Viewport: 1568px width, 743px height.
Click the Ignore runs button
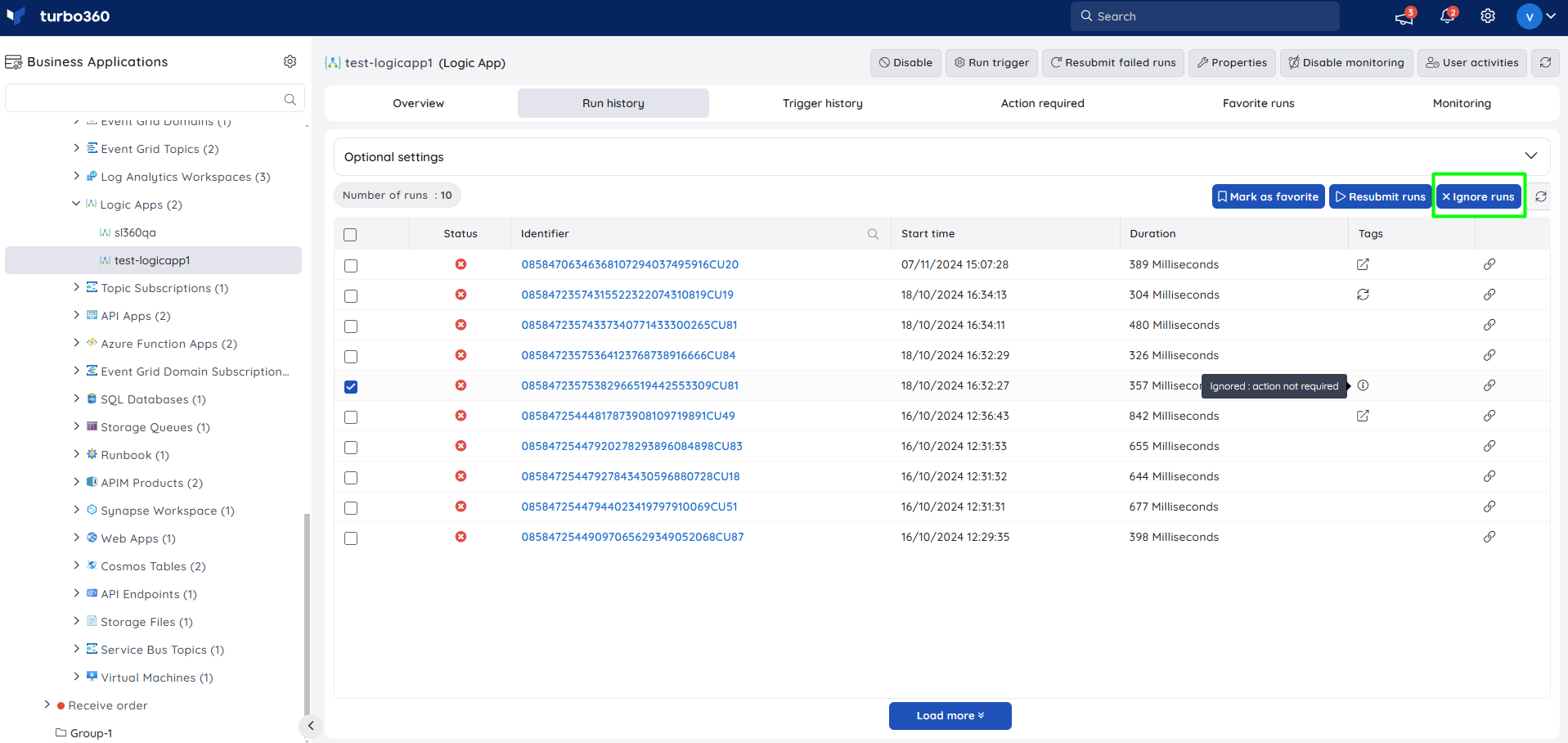tap(1478, 196)
